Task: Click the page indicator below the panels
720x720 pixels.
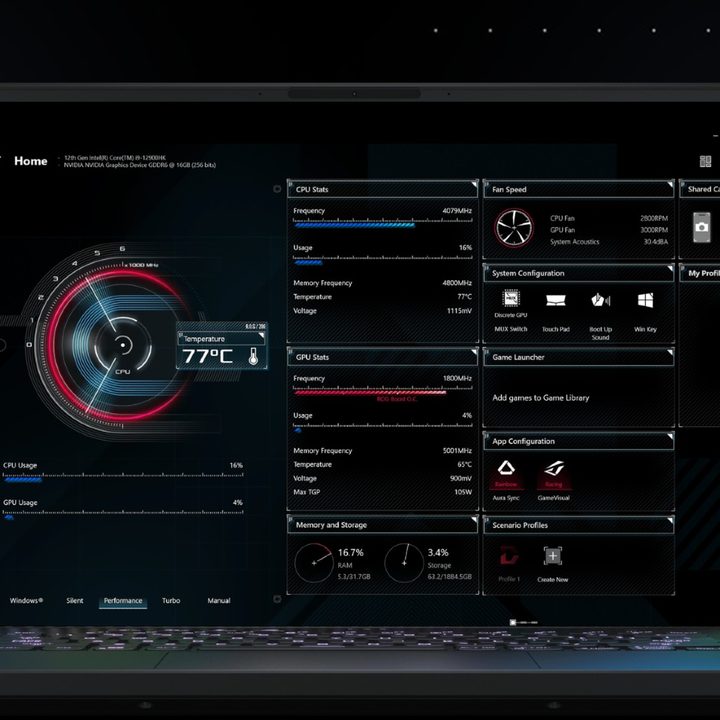Action: pos(523,622)
